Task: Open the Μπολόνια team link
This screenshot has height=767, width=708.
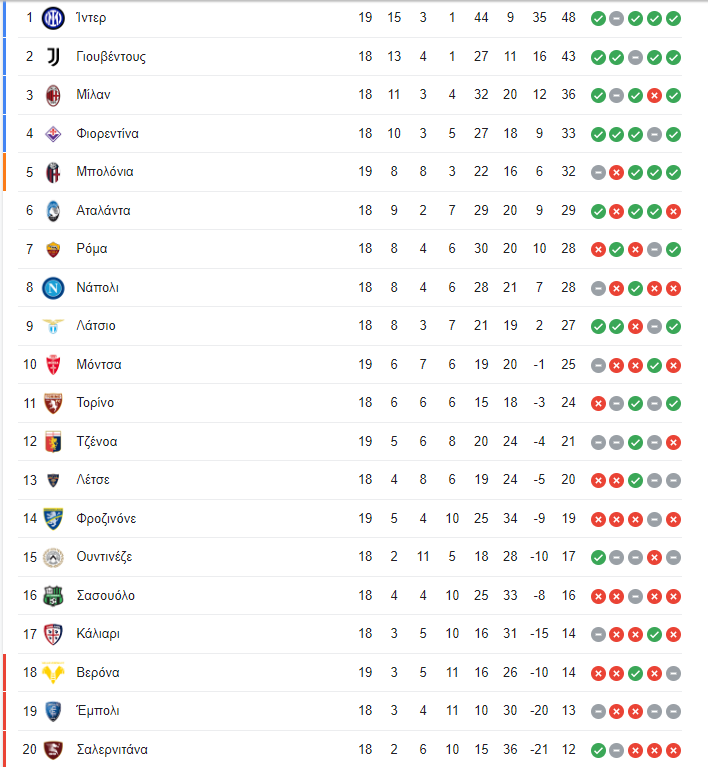Action: click(x=105, y=172)
